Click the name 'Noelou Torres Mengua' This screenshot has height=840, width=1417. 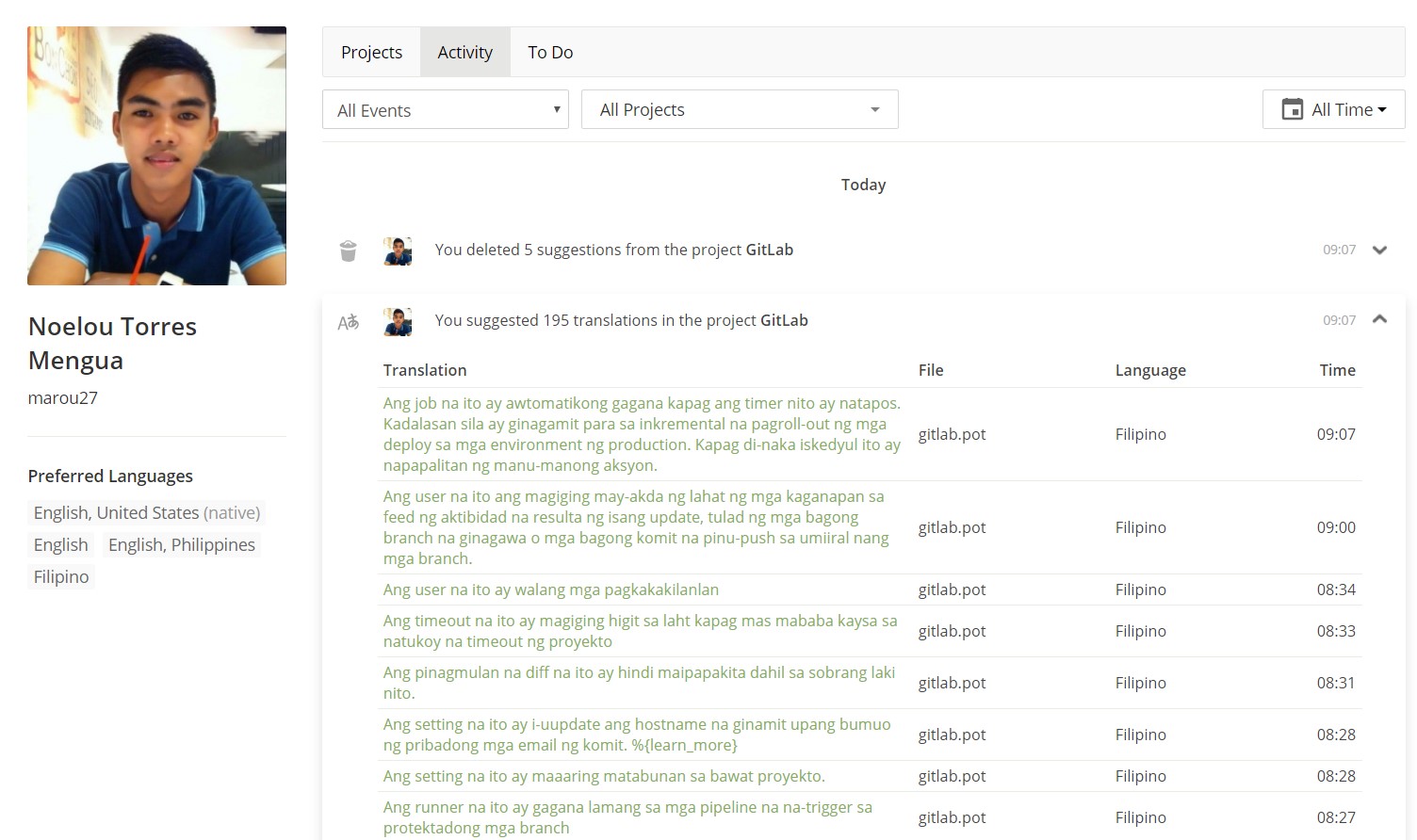click(x=112, y=343)
